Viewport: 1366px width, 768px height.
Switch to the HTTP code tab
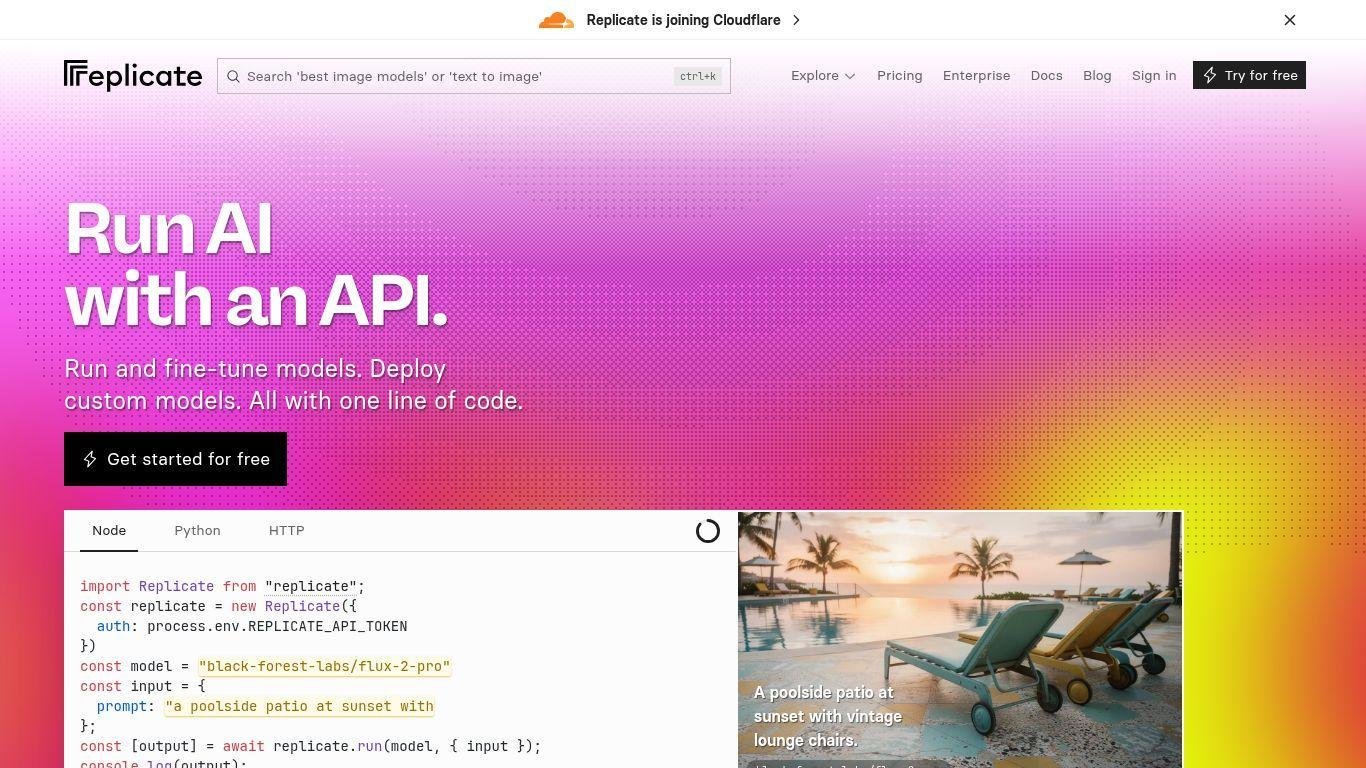pos(286,531)
